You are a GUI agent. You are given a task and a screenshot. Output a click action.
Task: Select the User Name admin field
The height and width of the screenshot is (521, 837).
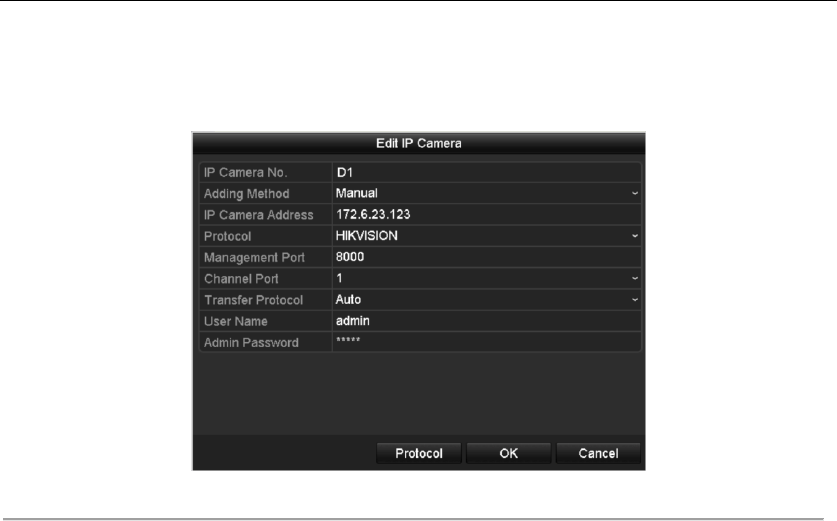486,321
